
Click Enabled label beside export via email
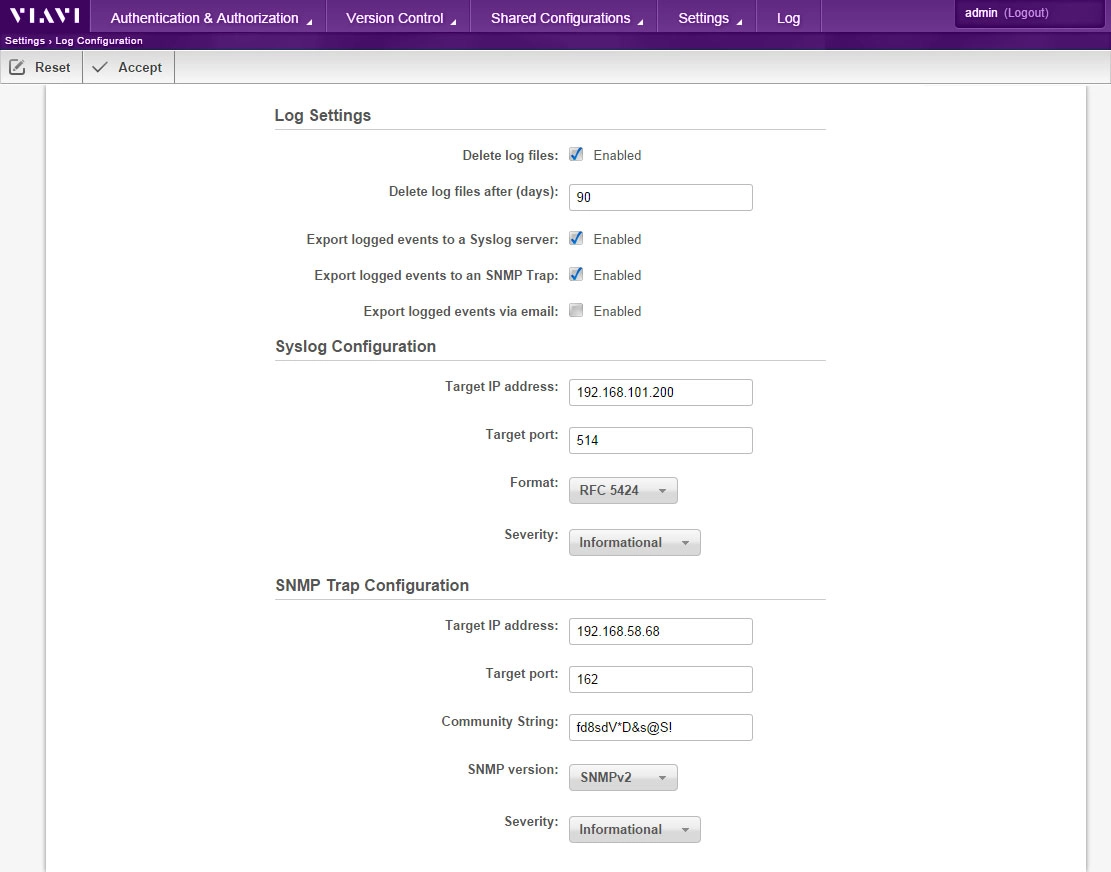click(x=617, y=311)
